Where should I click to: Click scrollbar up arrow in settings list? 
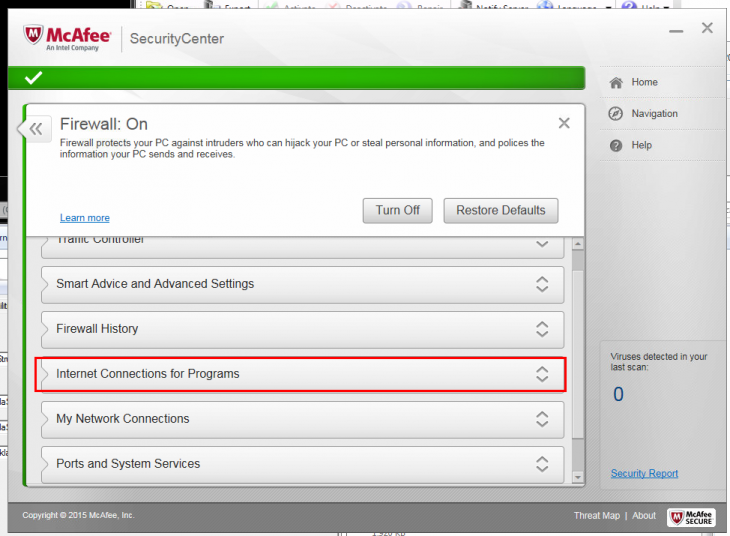point(578,244)
